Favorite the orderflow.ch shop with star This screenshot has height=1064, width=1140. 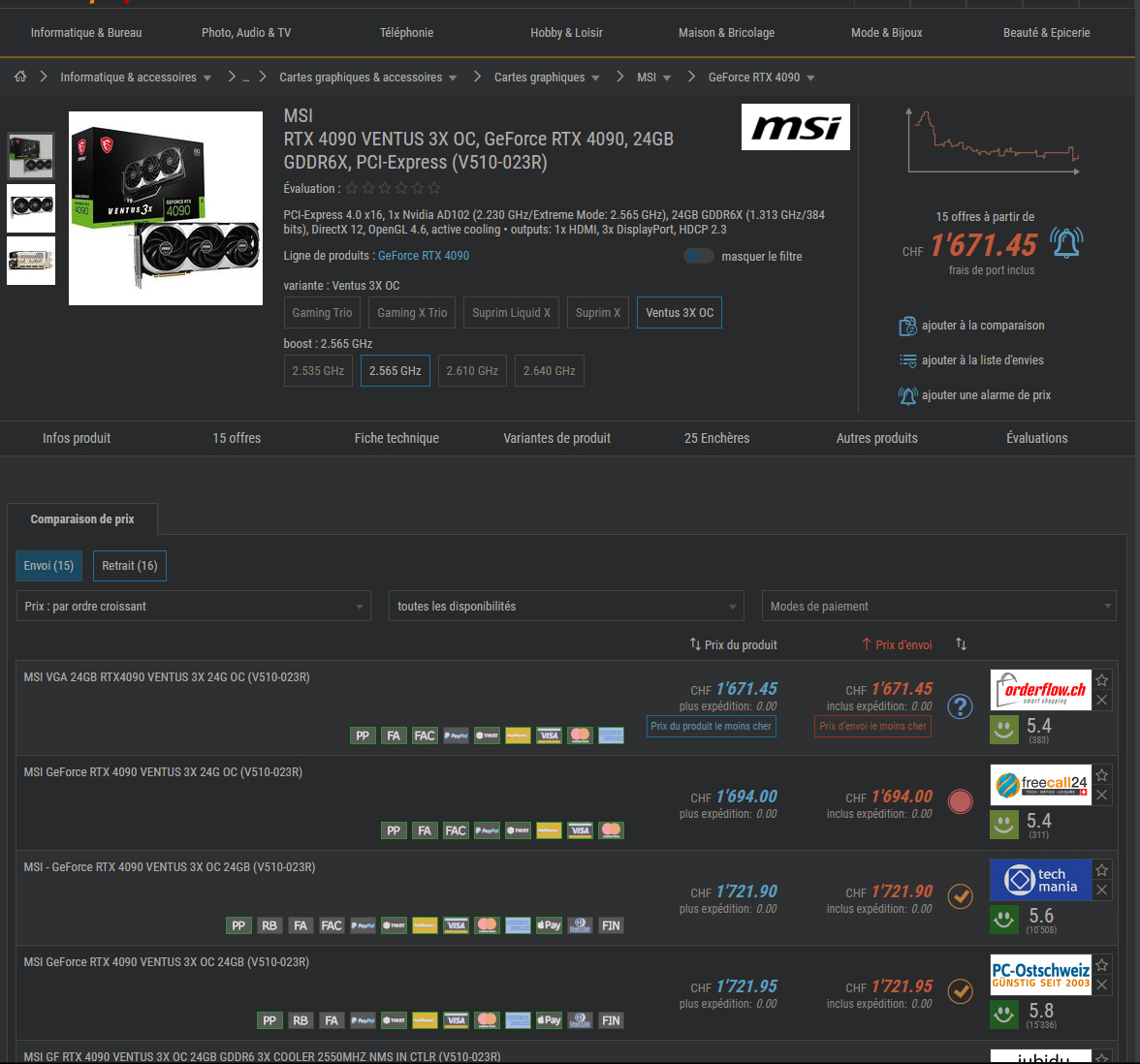tap(1101, 680)
